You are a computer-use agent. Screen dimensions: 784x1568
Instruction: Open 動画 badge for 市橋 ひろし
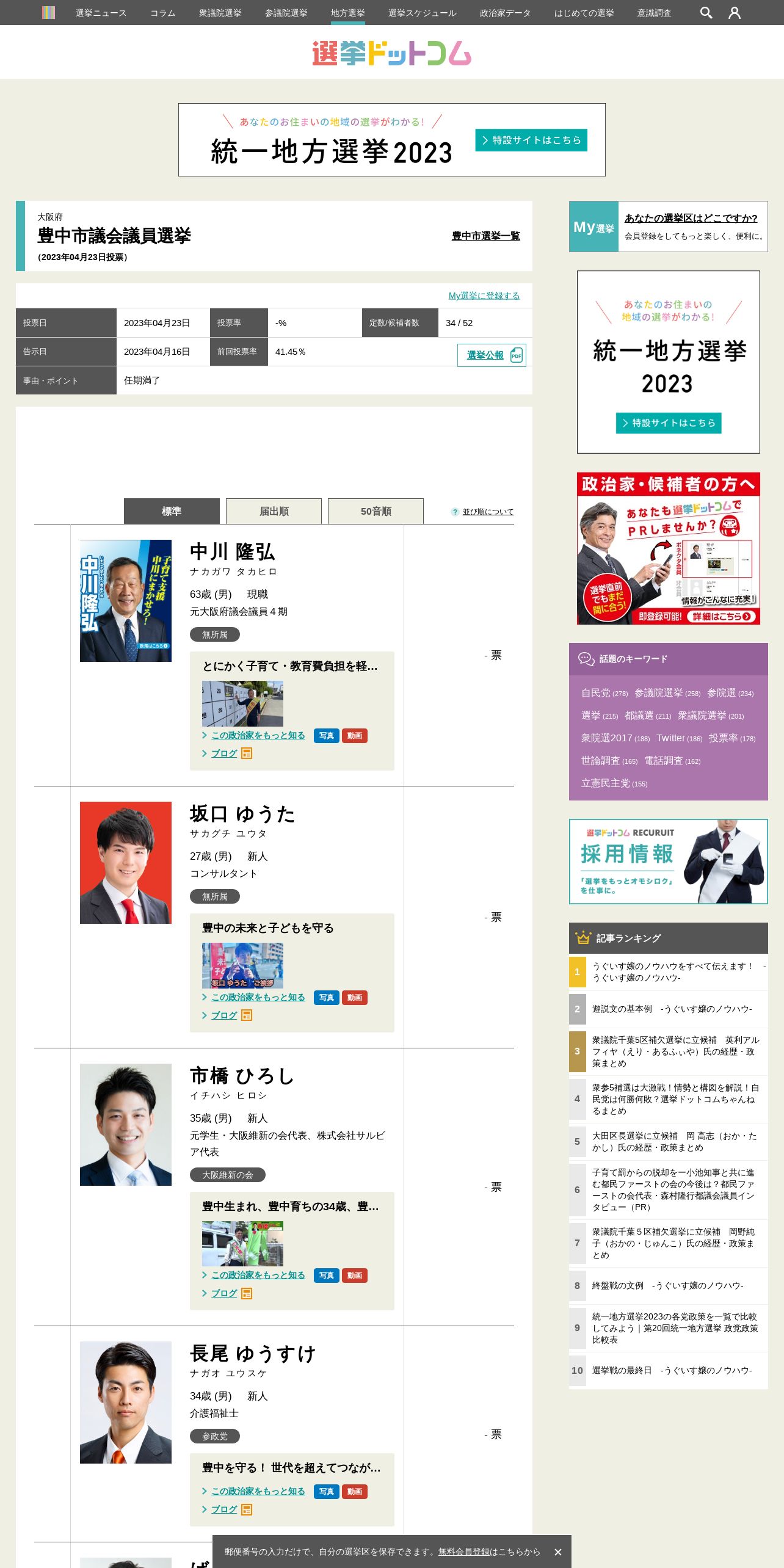coord(355,1276)
